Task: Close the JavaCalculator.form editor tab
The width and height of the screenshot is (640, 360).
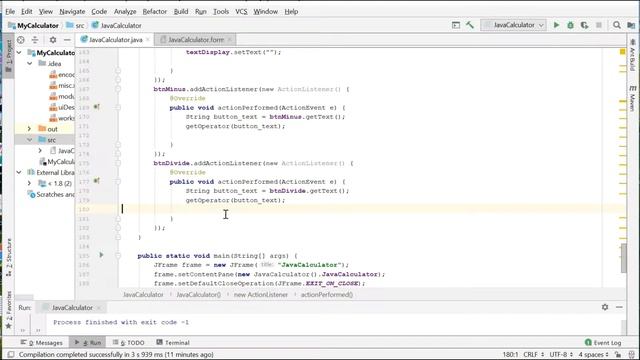Action: pyautogui.click(x=230, y=40)
